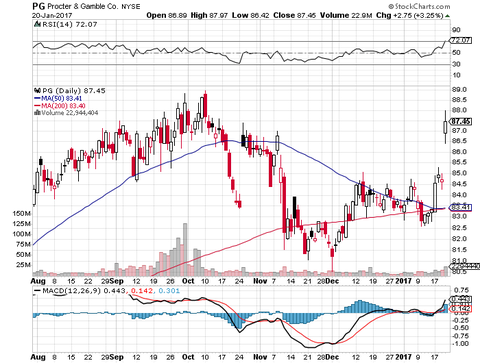Click the 20-Jan-2017 date text
The width and height of the screenshot is (480, 363).
click(51, 15)
